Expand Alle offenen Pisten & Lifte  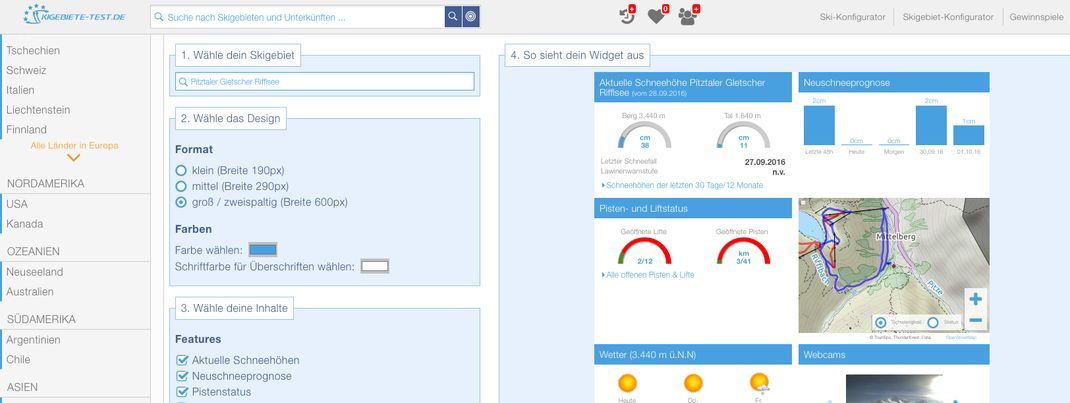tap(648, 275)
